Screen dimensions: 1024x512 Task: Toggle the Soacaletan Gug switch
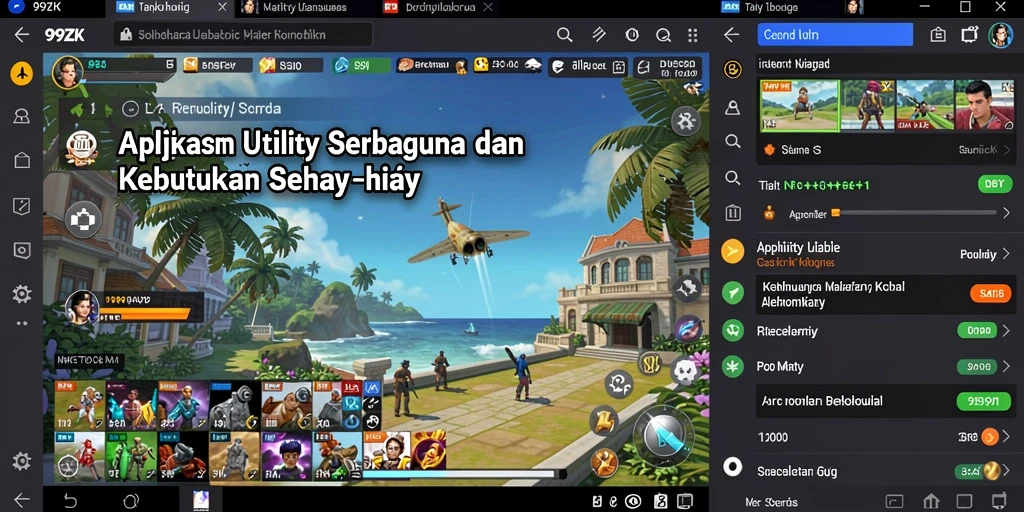[977, 471]
